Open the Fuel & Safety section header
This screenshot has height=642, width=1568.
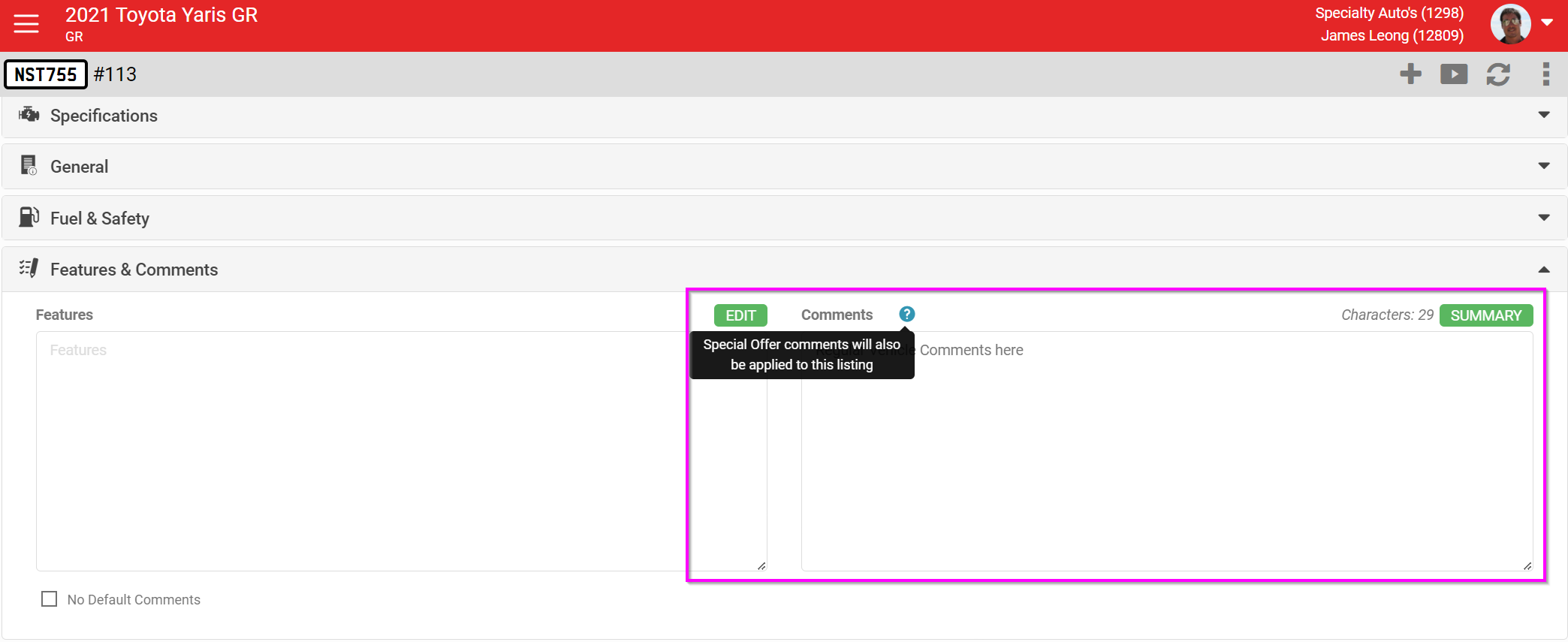(x=784, y=219)
